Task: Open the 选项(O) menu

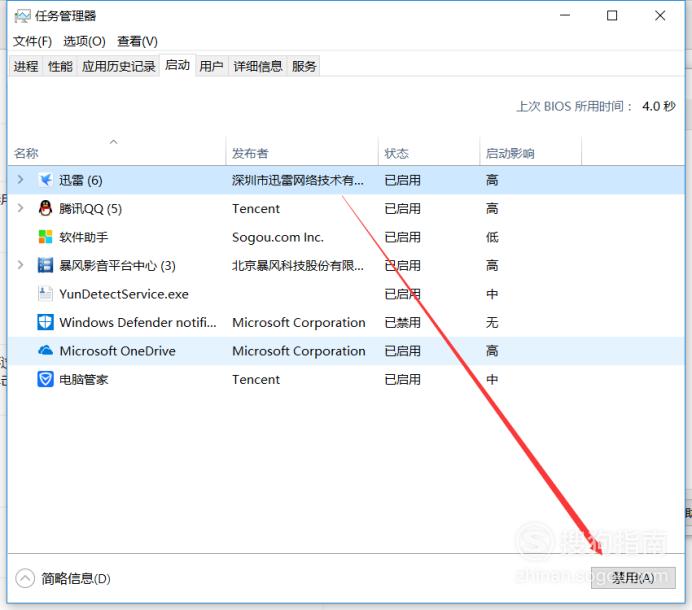Action: (x=84, y=41)
